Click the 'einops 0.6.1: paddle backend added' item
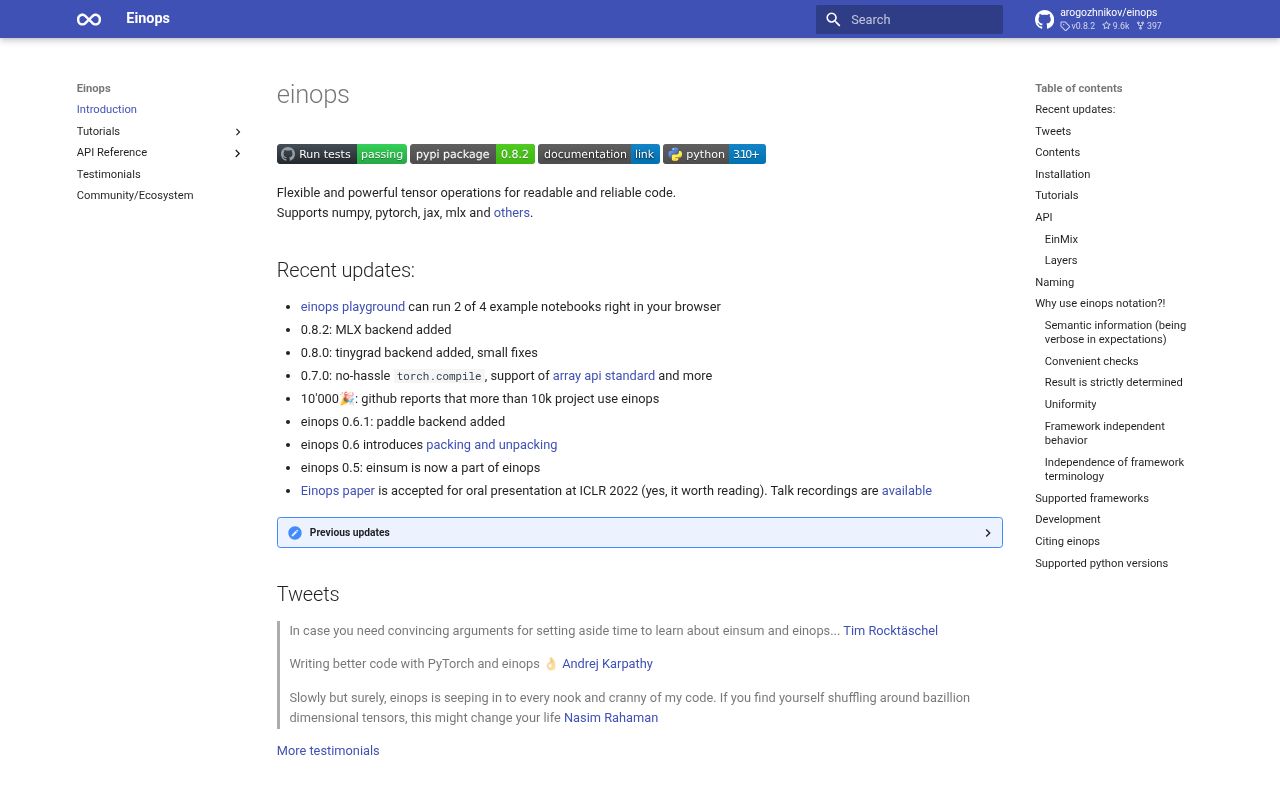The width and height of the screenshot is (1280, 800). click(403, 422)
